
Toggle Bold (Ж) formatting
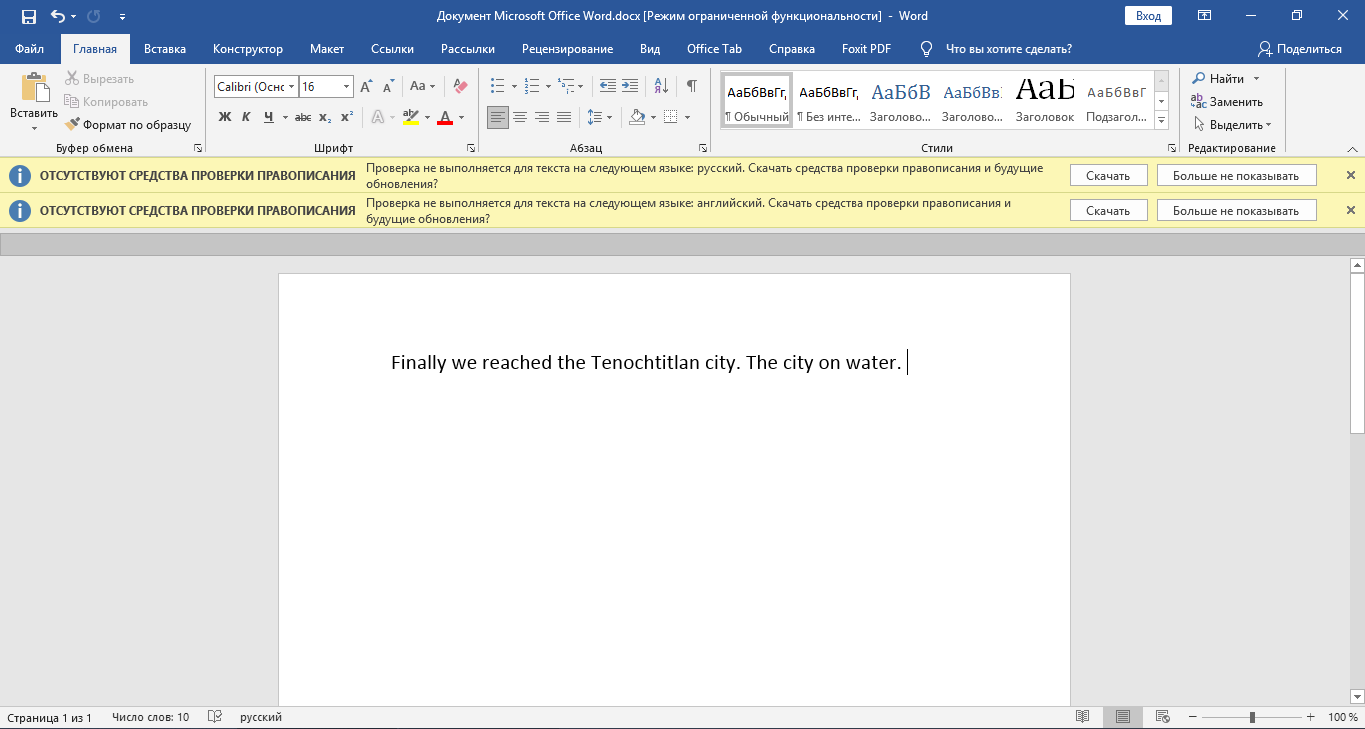[225, 117]
